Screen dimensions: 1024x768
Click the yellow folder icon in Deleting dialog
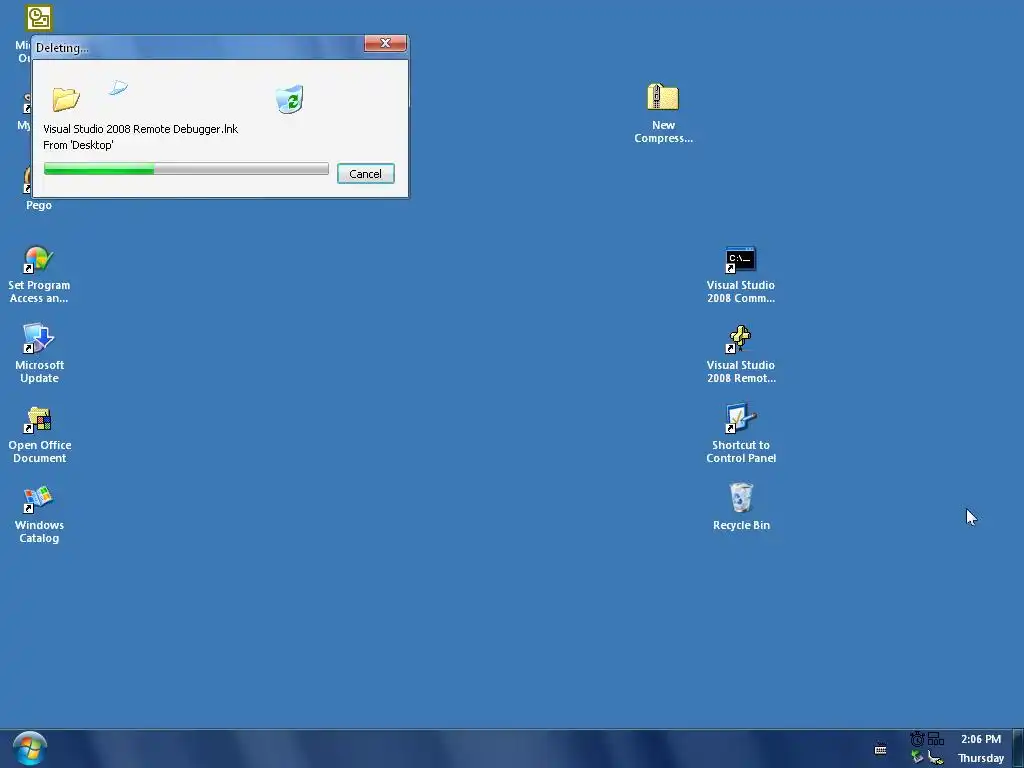(x=66, y=99)
